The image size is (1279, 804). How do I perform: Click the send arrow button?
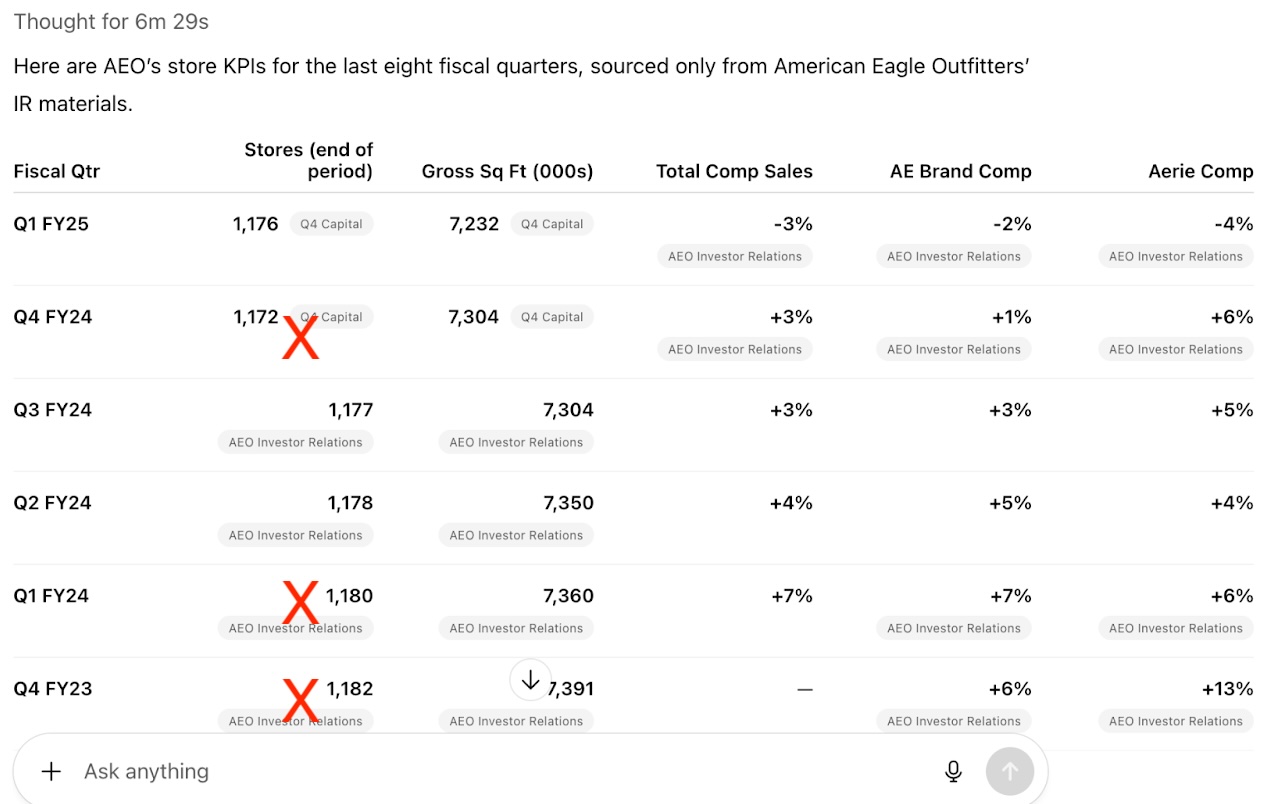(1009, 771)
